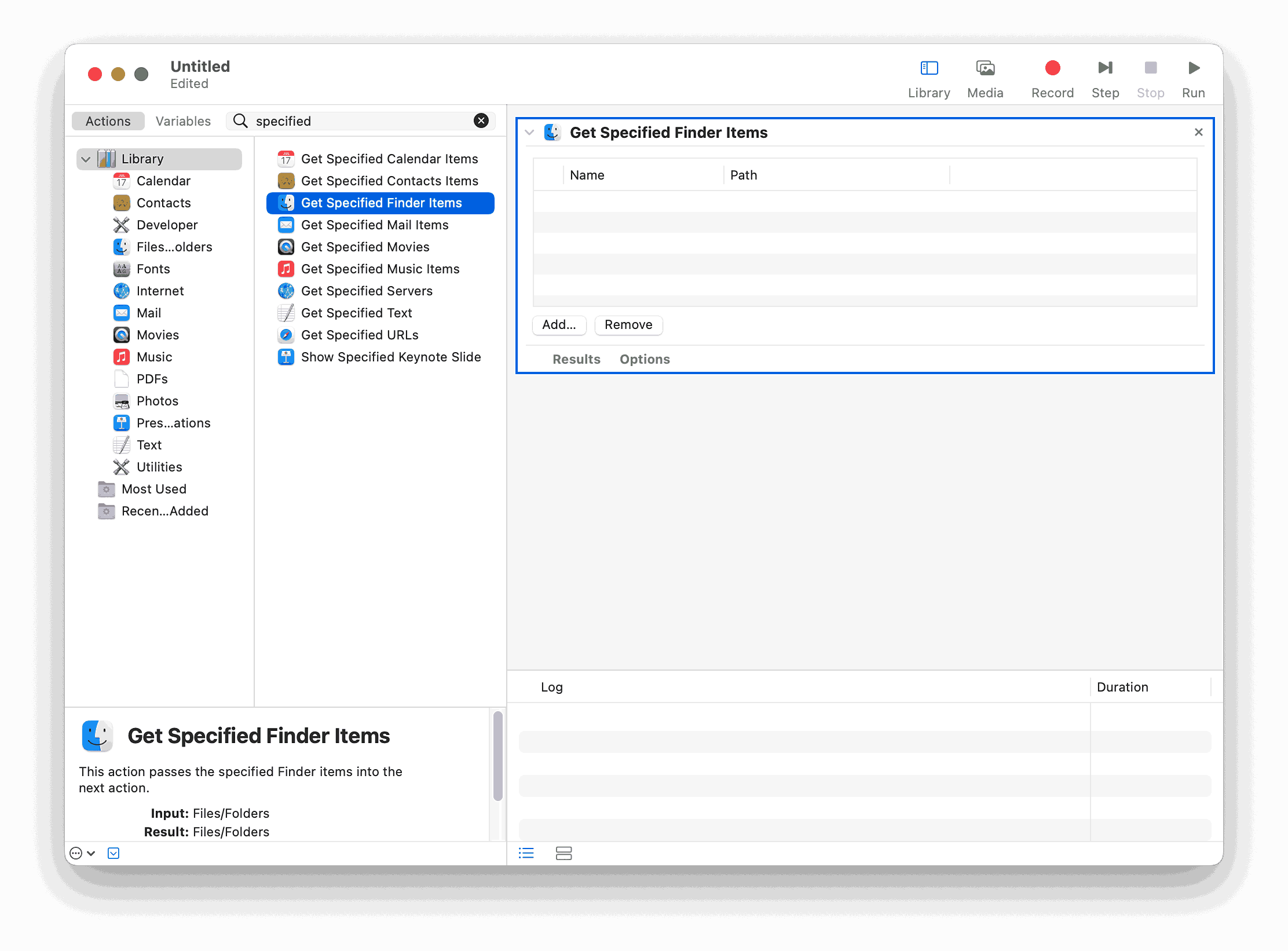Step through the workflow
The width and height of the screenshot is (1288, 951).
(1105, 68)
